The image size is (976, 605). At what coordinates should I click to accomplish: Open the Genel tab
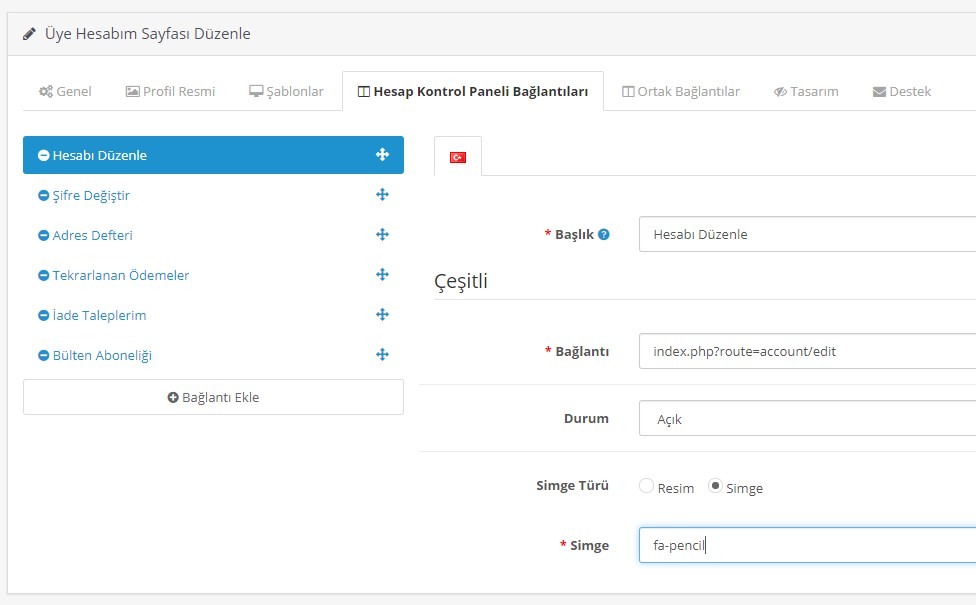[x=65, y=91]
